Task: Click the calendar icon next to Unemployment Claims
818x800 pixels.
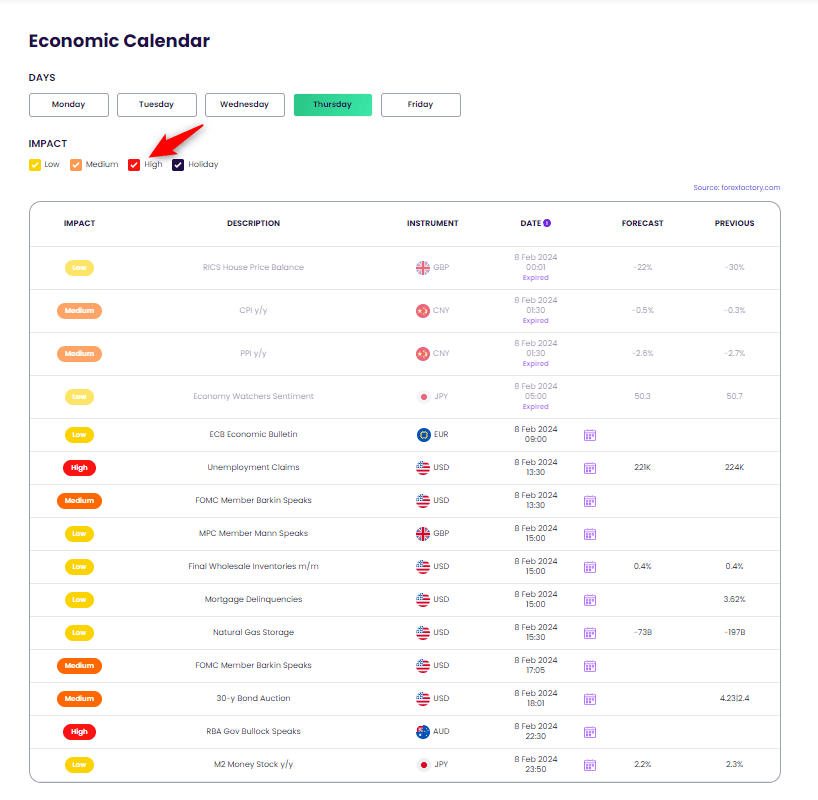Action: point(590,468)
